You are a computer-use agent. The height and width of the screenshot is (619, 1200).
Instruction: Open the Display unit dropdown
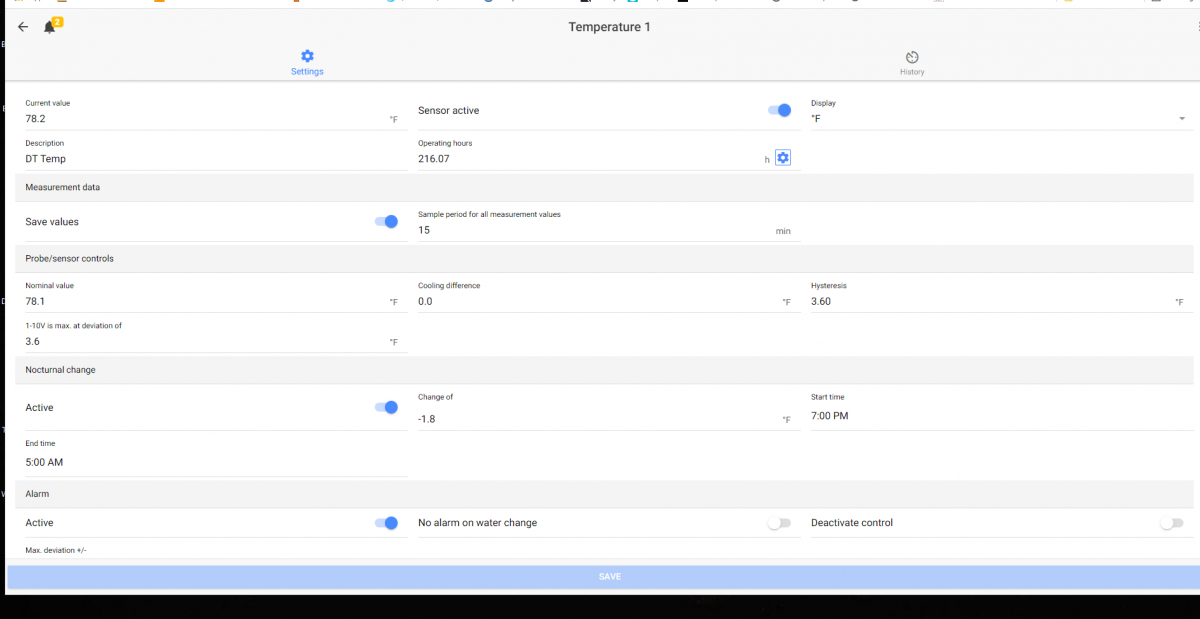pos(998,118)
